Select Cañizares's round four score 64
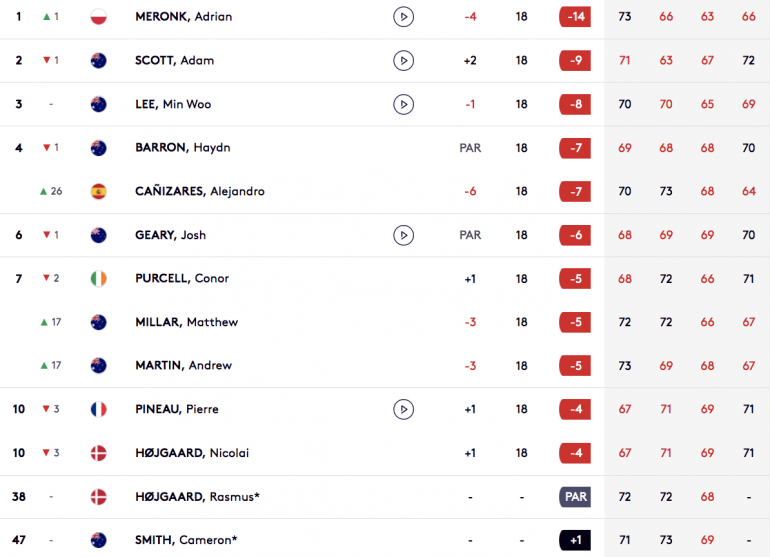 [x=748, y=191]
